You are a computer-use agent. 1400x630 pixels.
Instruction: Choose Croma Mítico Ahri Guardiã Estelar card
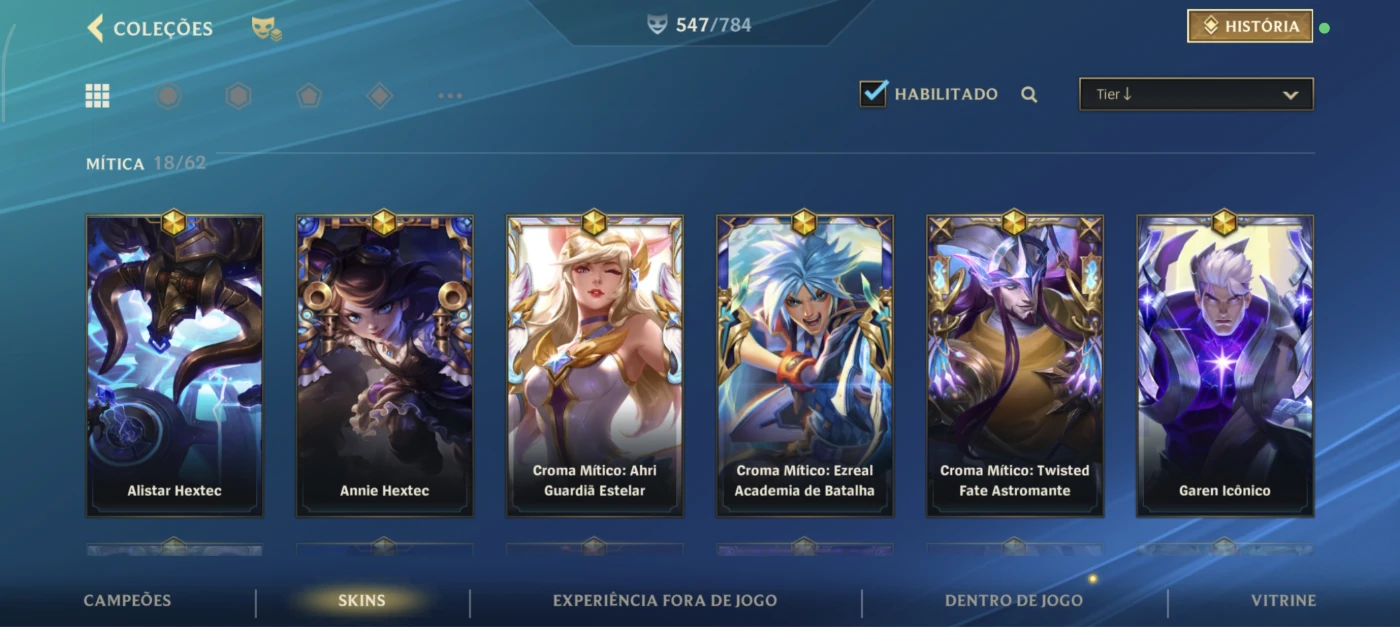595,365
